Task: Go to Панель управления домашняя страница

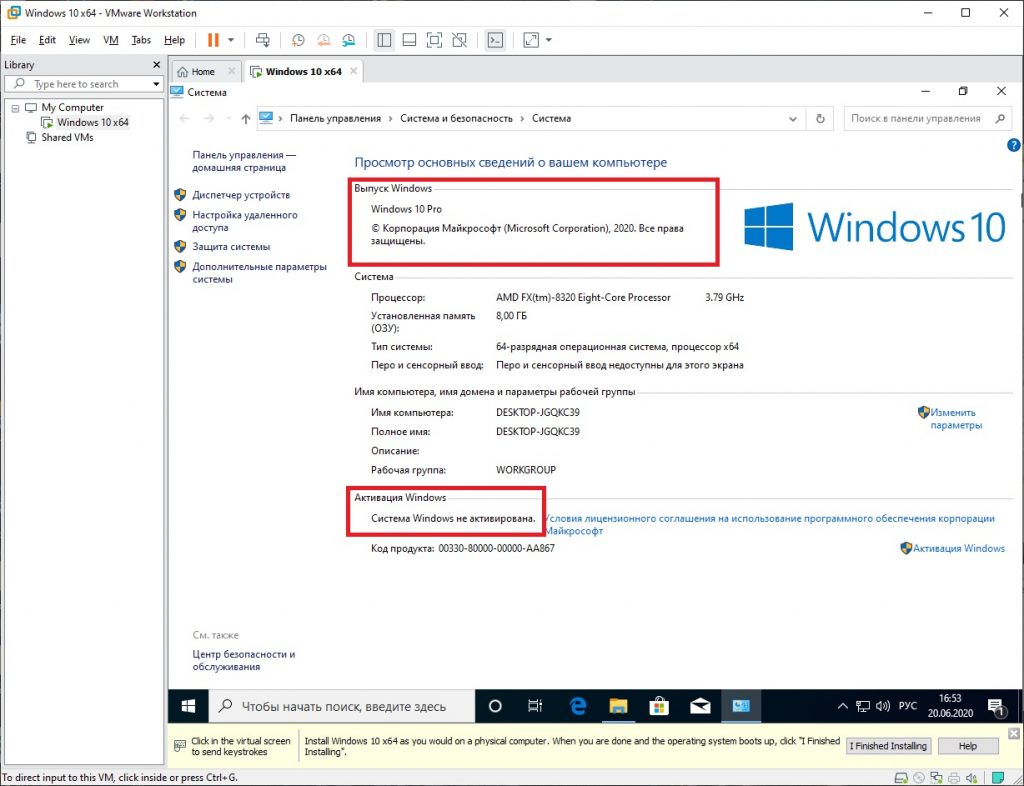Action: click(244, 161)
